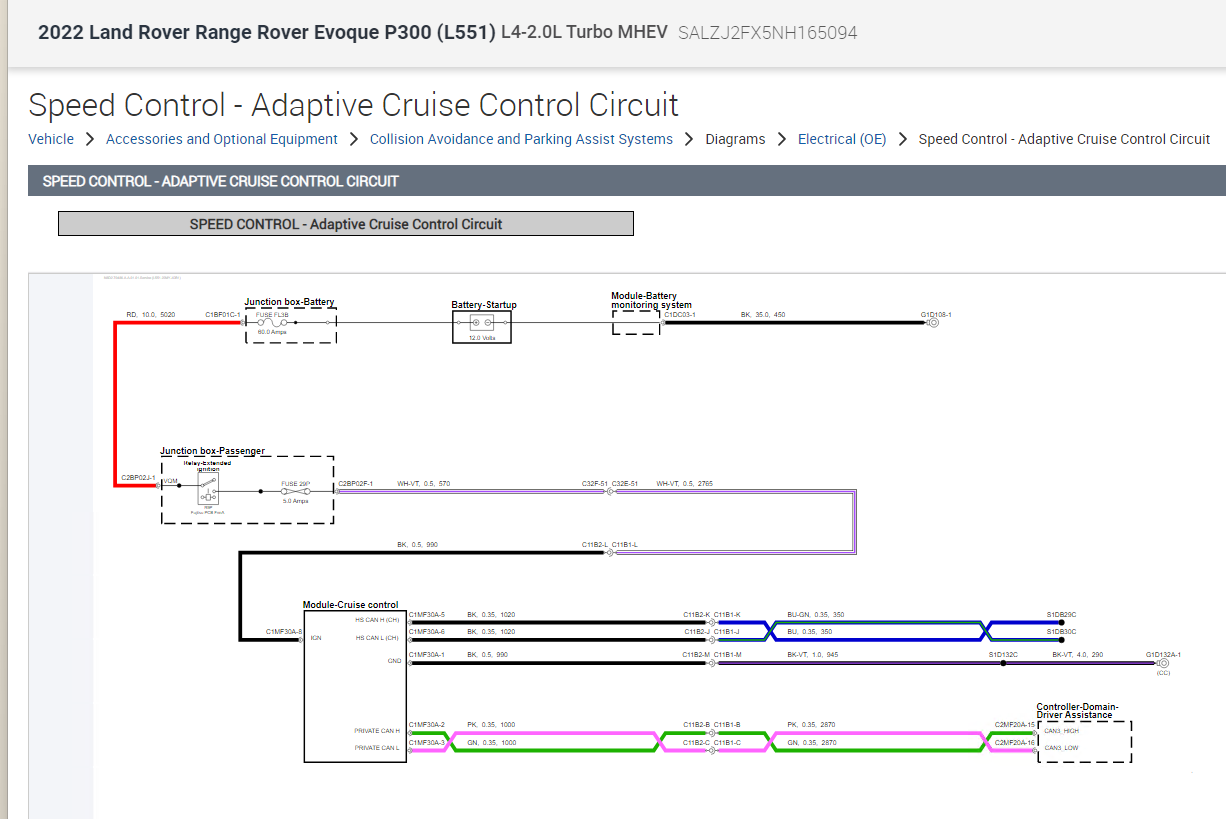Viewport: 1226px width, 819px height.
Task: Click connector label C2MF20A-15
Action: tap(1015, 723)
